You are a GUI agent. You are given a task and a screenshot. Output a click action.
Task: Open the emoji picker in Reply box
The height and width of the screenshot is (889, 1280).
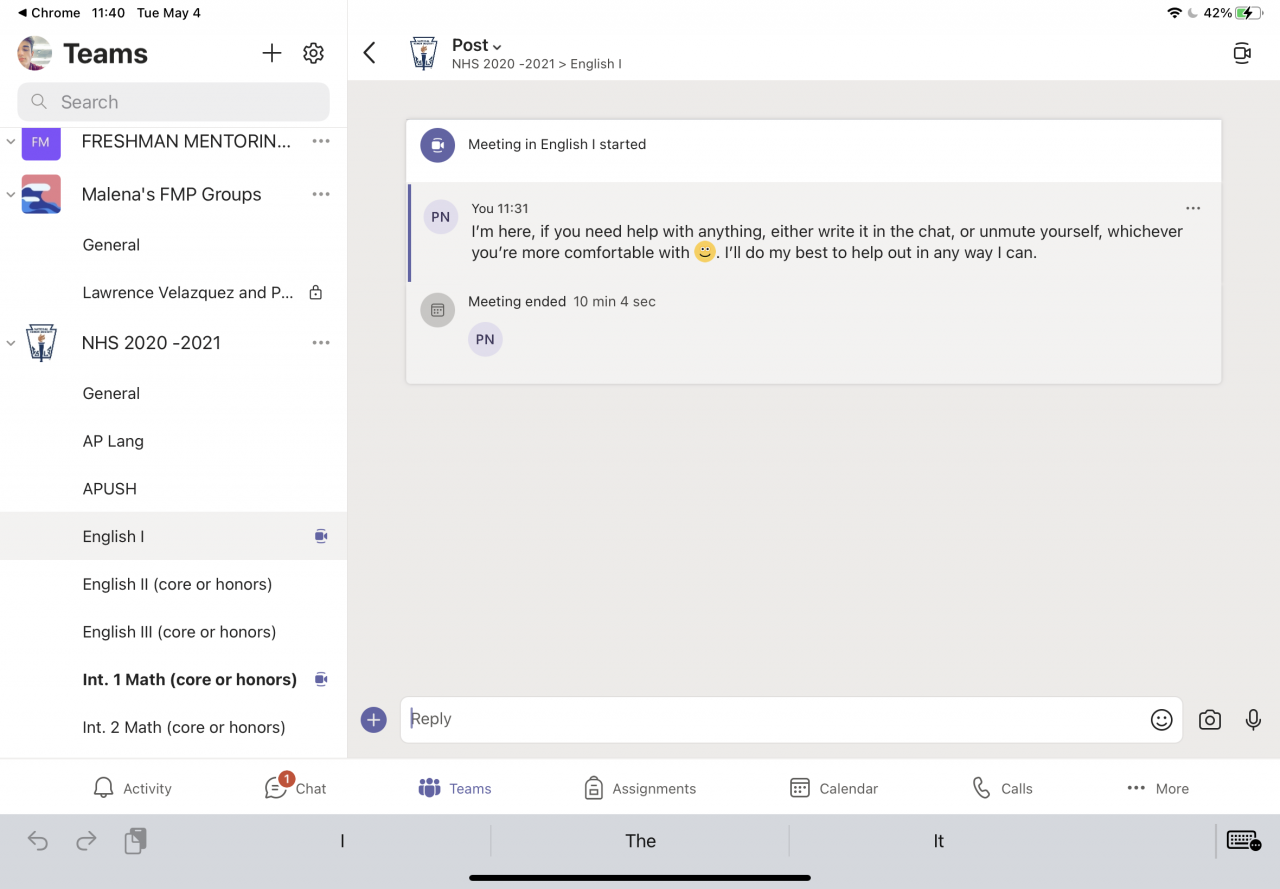tap(1161, 720)
